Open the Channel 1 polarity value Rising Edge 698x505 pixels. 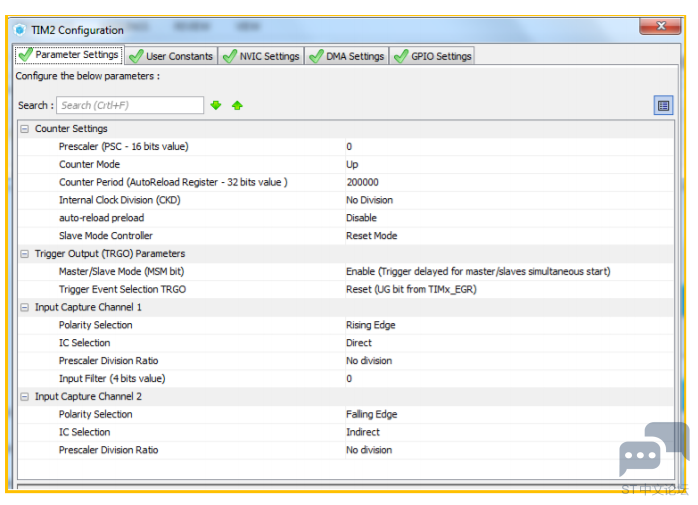pos(371,325)
